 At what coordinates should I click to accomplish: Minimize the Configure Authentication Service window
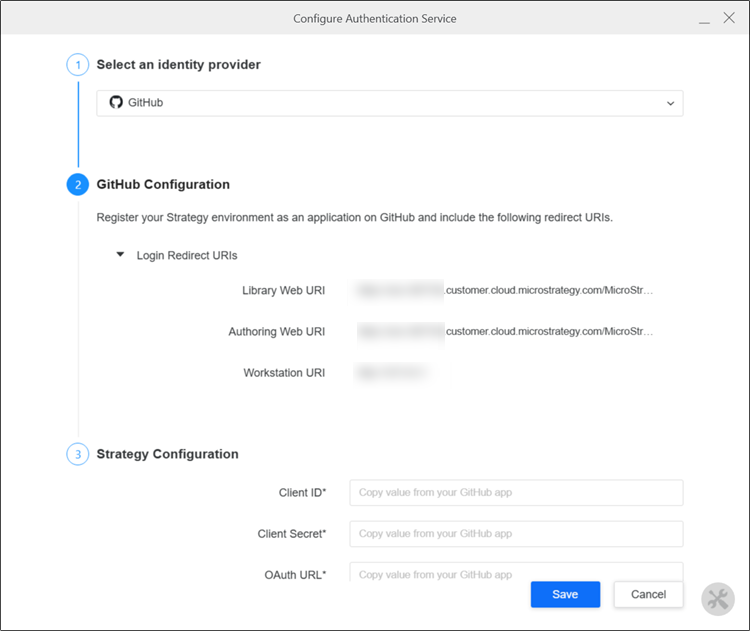tap(704, 19)
